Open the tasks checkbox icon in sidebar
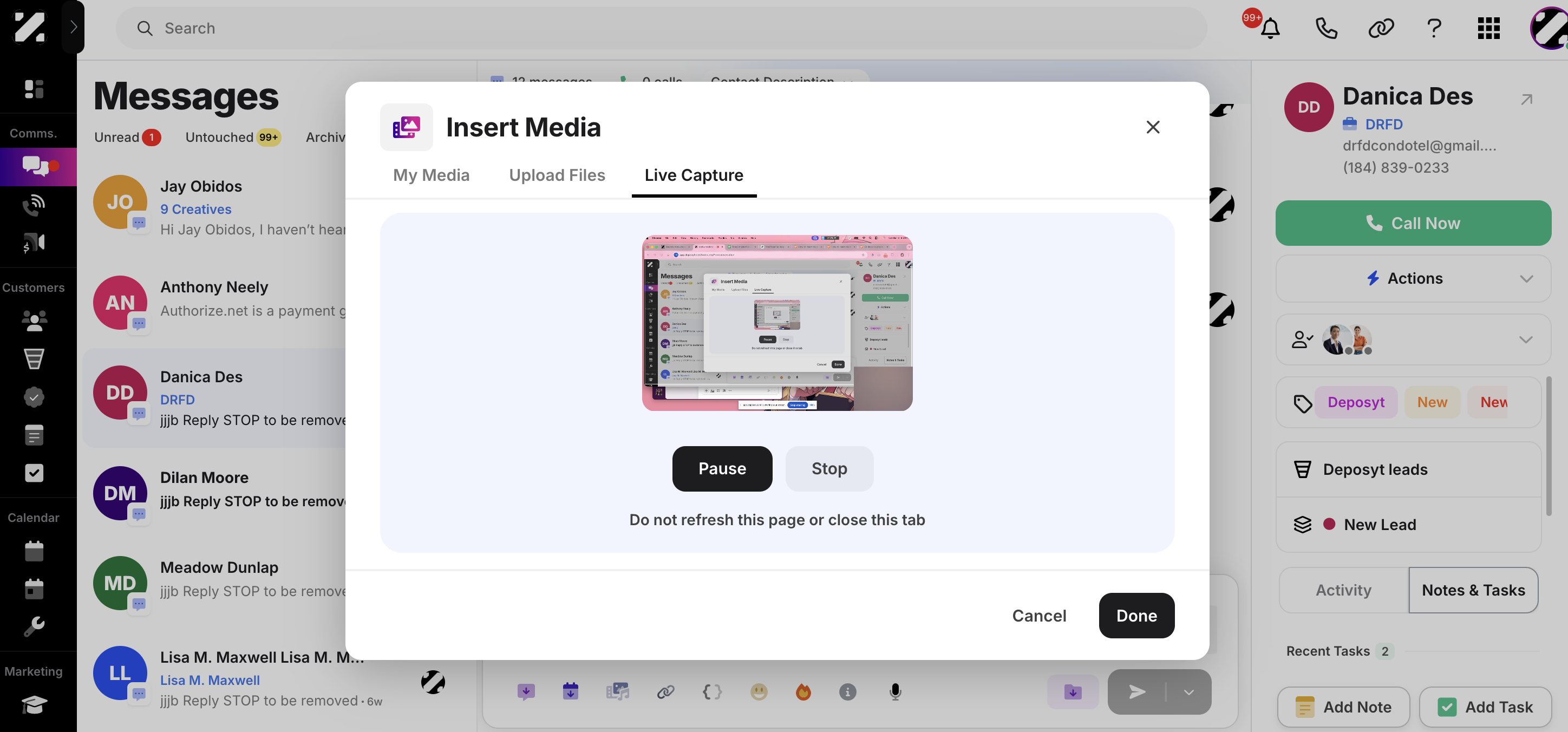The width and height of the screenshot is (1568, 732). pyautogui.click(x=34, y=473)
